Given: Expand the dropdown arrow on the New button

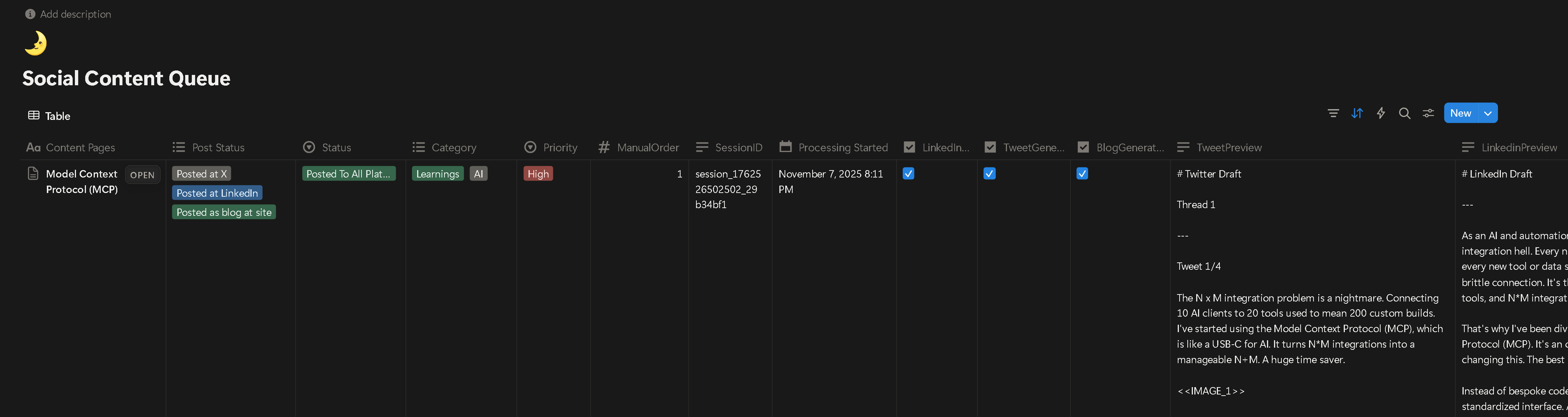Looking at the screenshot, I should pos(1488,113).
